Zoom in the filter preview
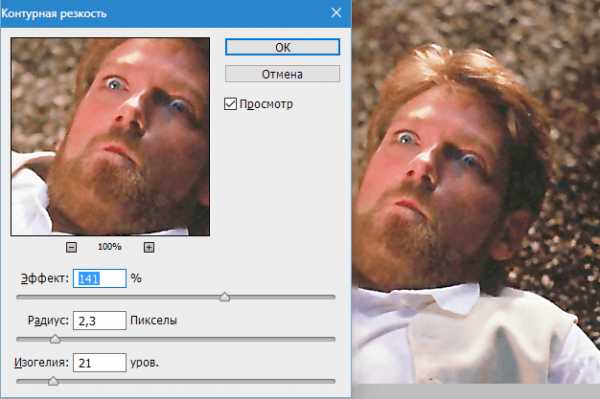Screen dimensions: 600x399 tap(149, 247)
